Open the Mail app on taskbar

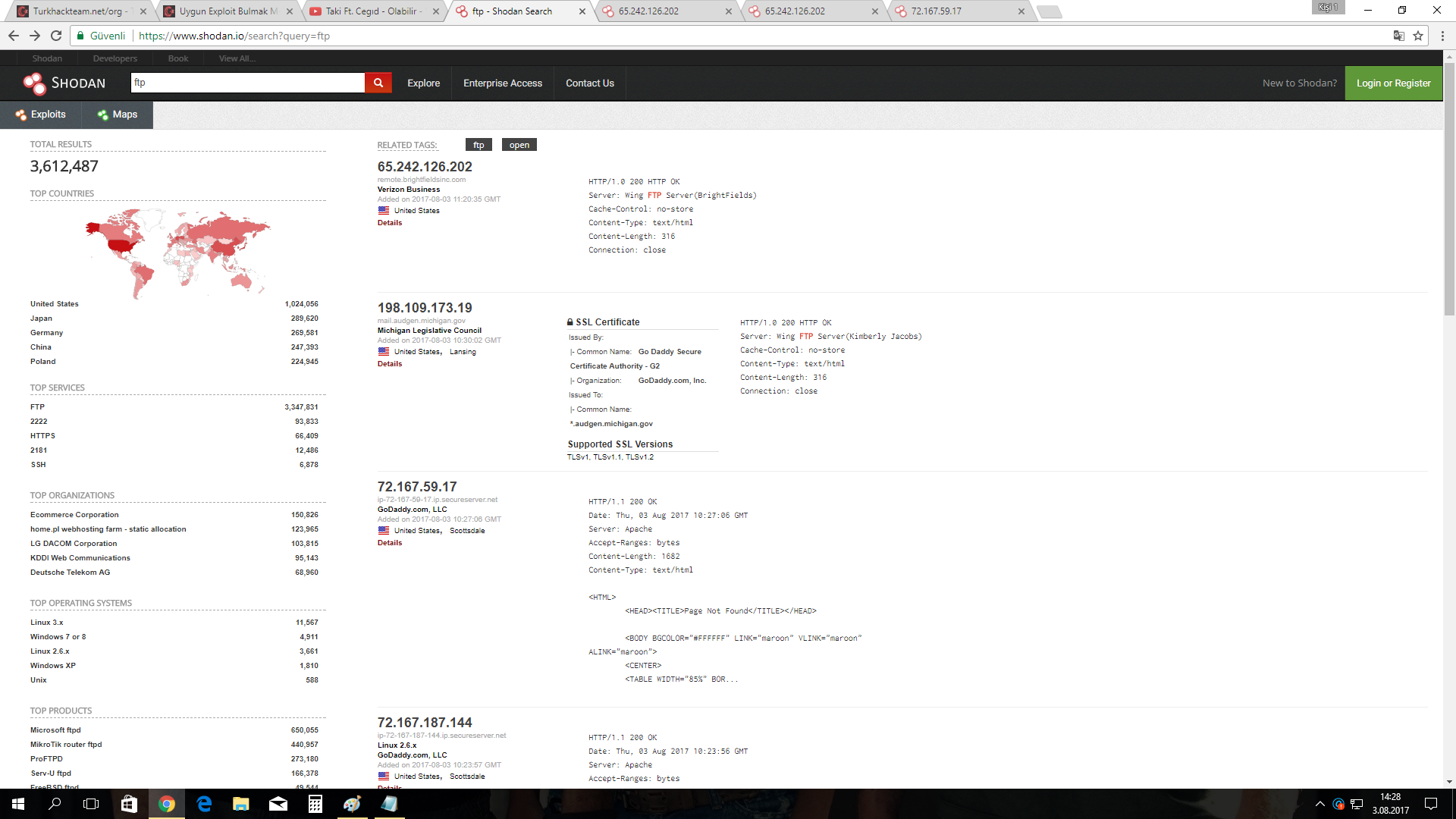pyautogui.click(x=278, y=804)
